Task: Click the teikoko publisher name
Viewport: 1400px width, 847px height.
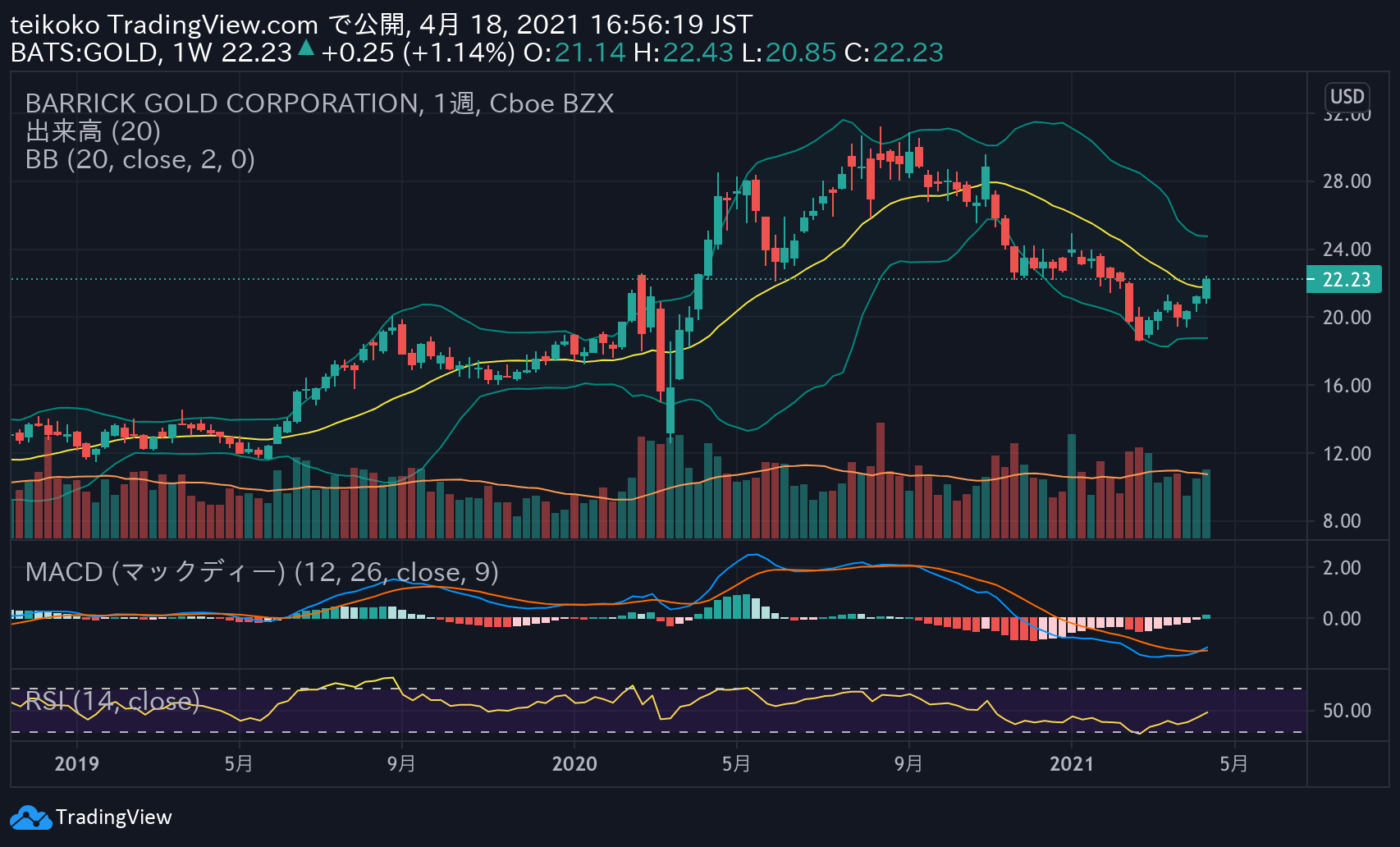Action: (x=55, y=25)
